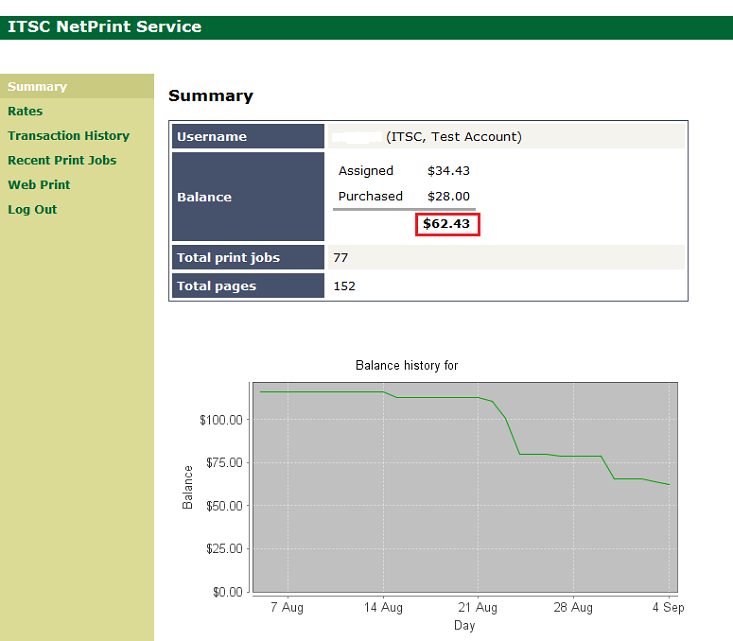The width and height of the screenshot is (733, 641).
Task: Click the total print jobs value 77
Action: pyautogui.click(x=340, y=258)
